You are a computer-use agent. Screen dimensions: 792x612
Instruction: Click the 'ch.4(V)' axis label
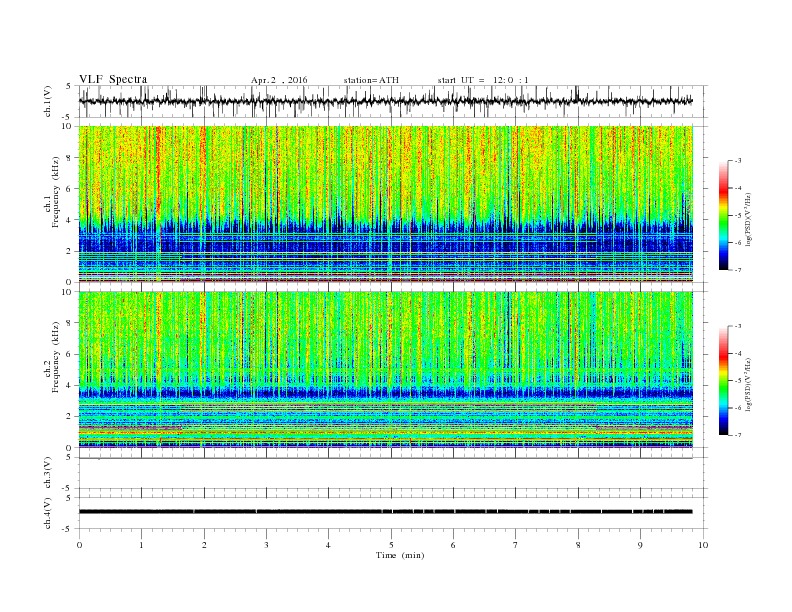click(x=48, y=514)
